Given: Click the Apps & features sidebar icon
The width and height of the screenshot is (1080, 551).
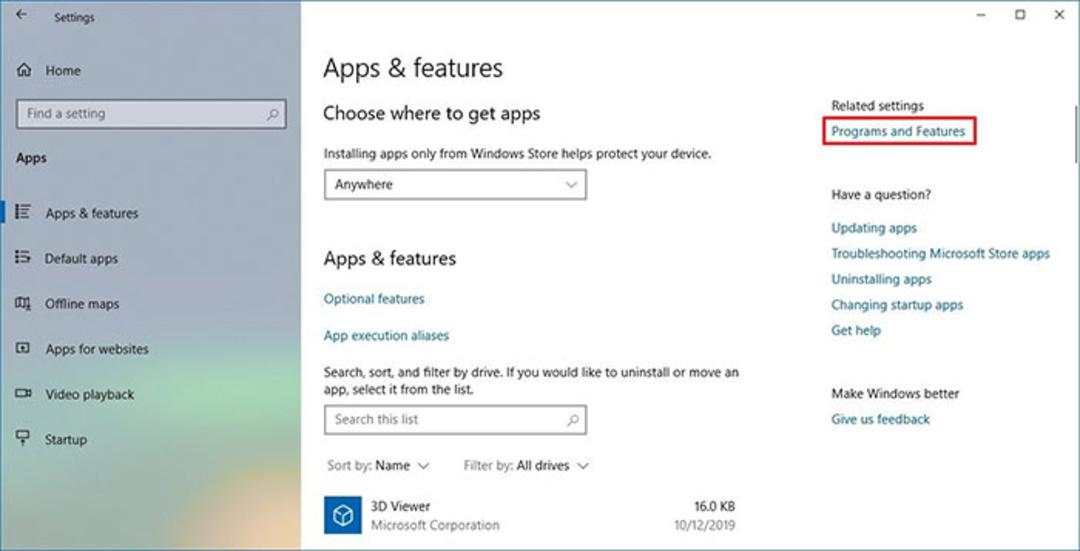Looking at the screenshot, I should coord(23,212).
